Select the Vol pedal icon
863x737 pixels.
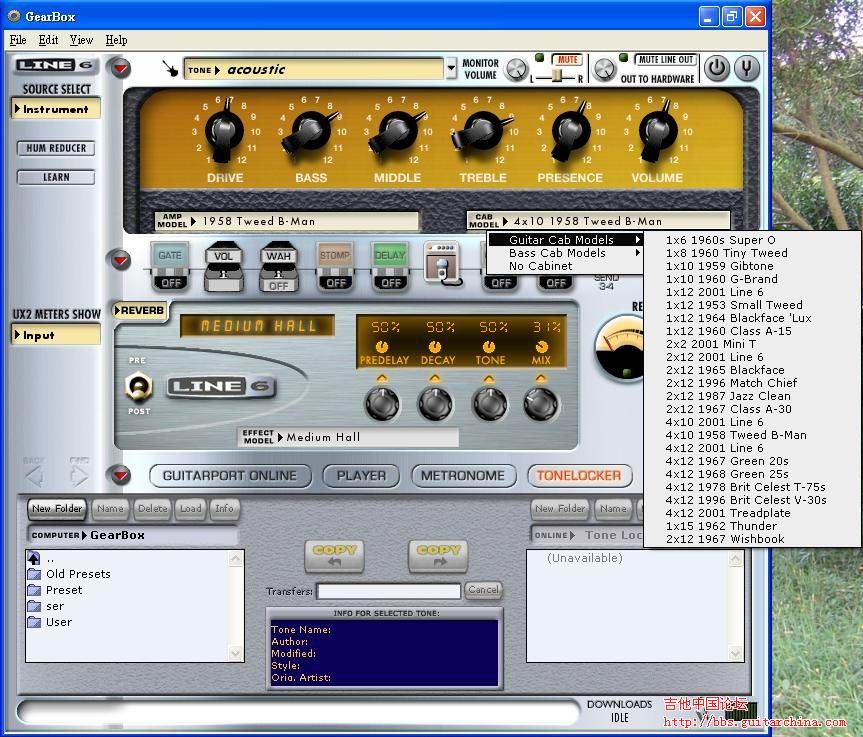coord(223,267)
